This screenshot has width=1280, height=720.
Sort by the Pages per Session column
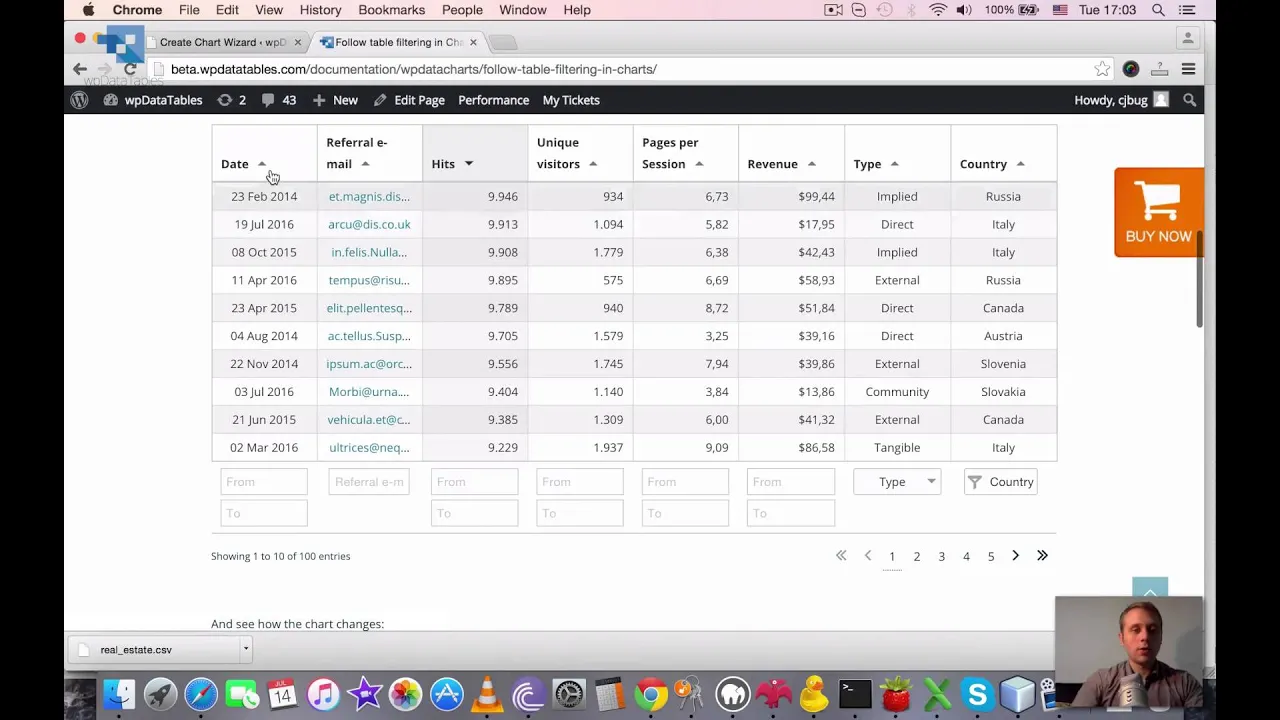pos(686,153)
